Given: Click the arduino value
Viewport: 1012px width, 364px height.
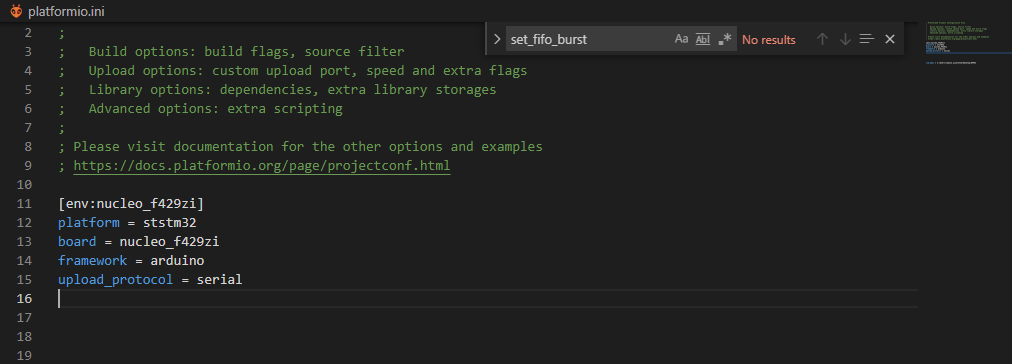Looking at the screenshot, I should [177, 261].
